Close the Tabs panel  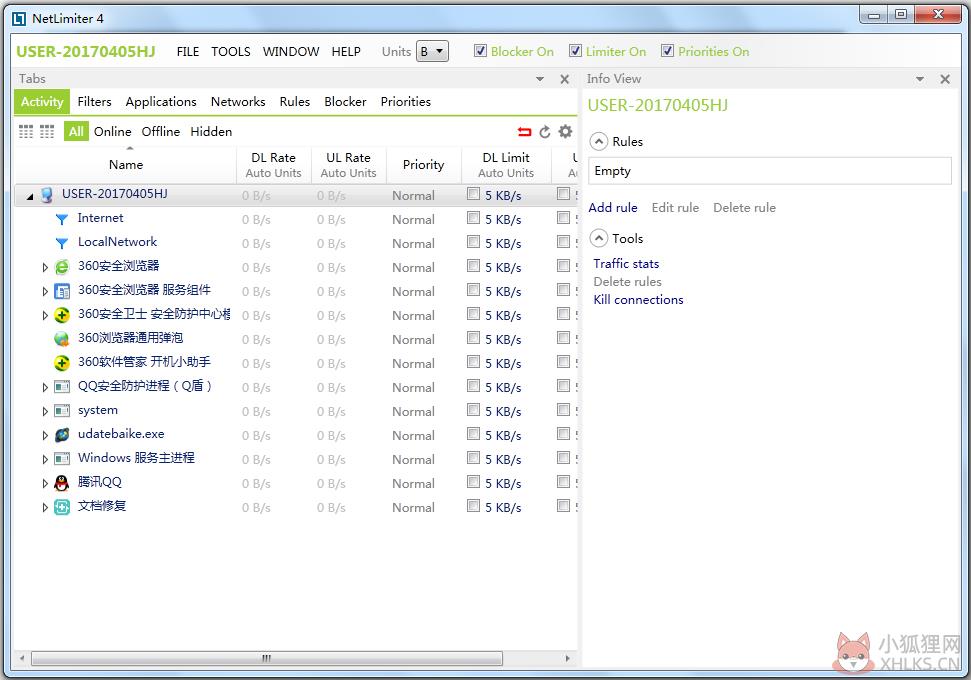pos(564,79)
